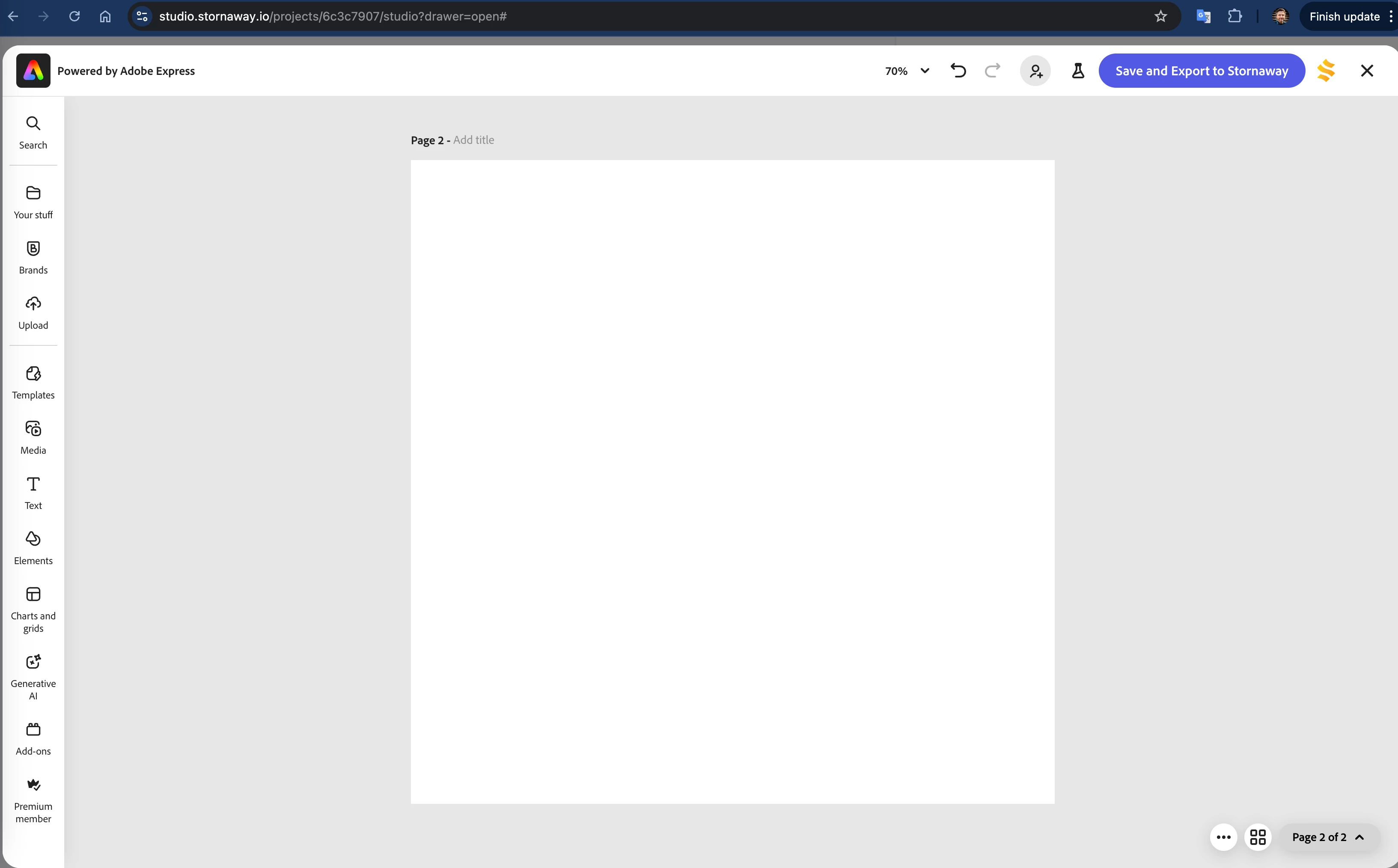Open the Add-ons panel
Screen dimensions: 1398x868
coord(33,738)
